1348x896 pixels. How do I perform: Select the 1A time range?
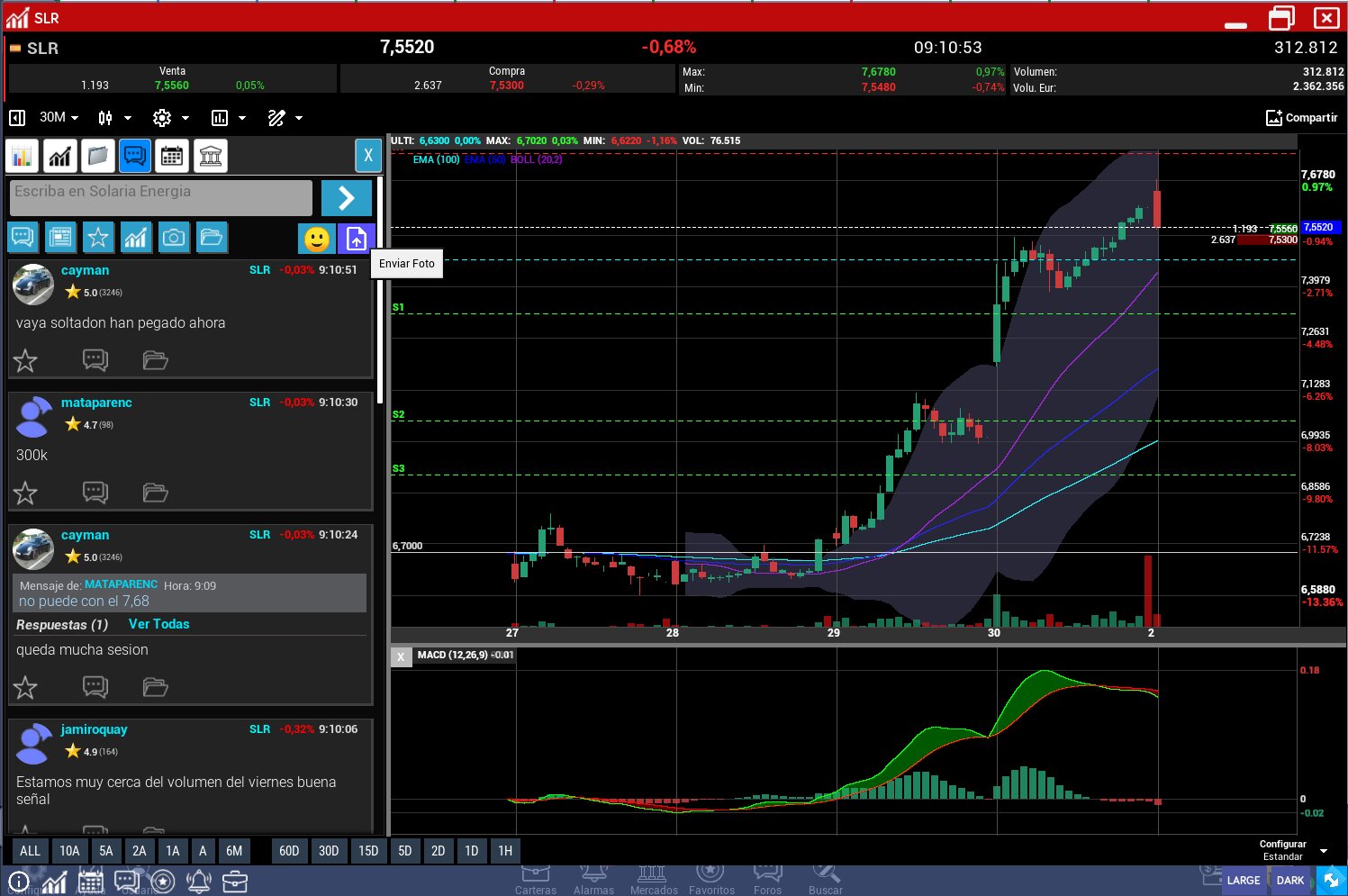[173, 851]
